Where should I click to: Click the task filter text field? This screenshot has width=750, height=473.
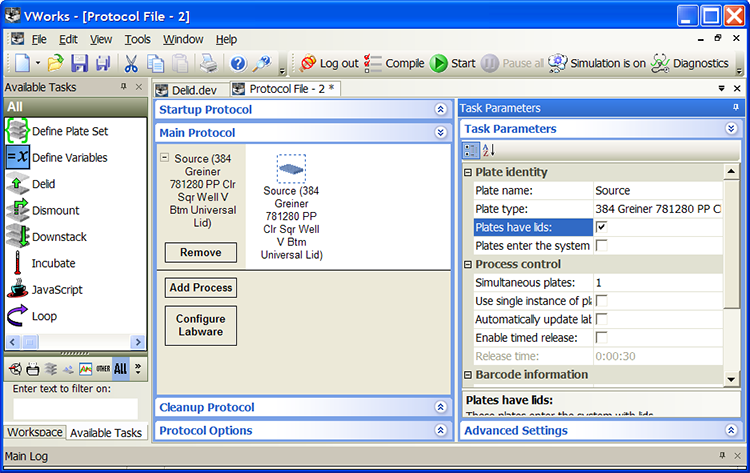pos(75,408)
